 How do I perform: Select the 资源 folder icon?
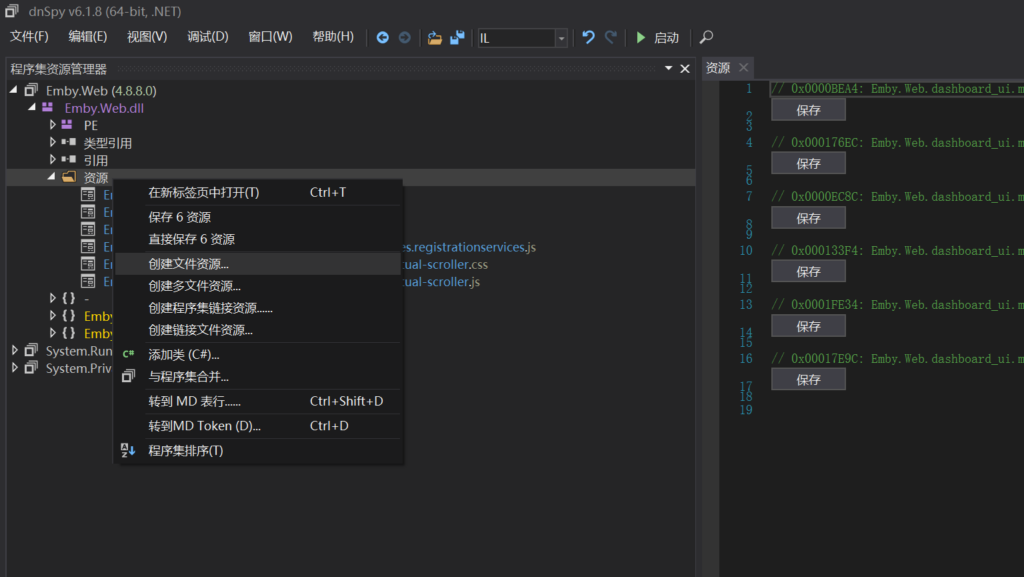[69, 177]
